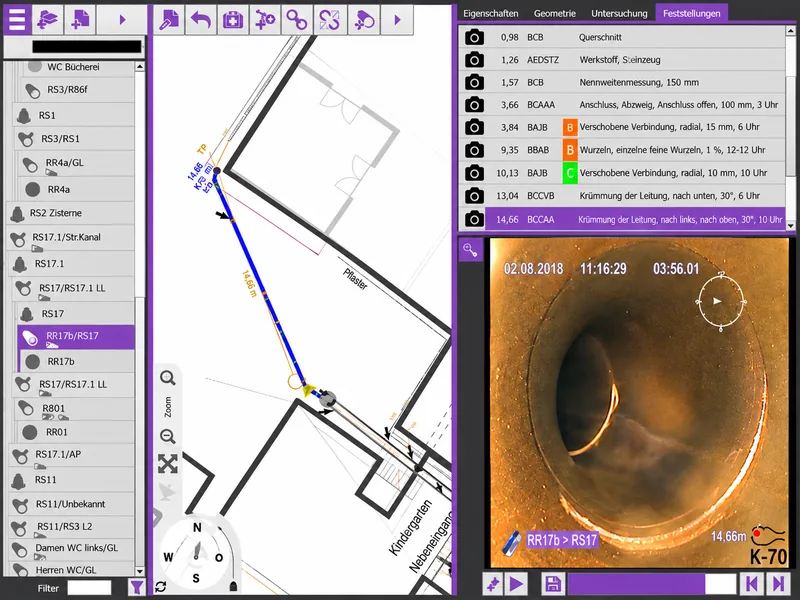Click the first-aid kit icon

pyautogui.click(x=233, y=20)
